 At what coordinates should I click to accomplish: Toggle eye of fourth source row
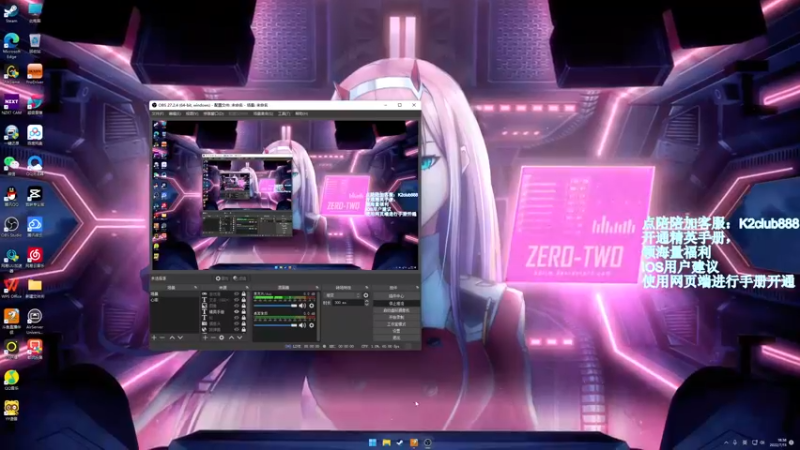tap(236, 312)
